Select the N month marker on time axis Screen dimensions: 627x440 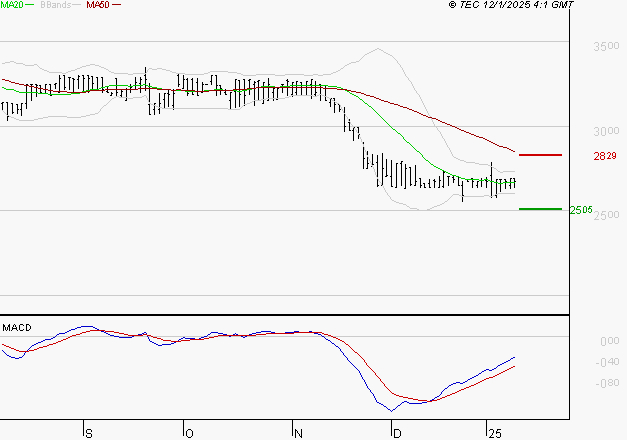click(x=299, y=433)
